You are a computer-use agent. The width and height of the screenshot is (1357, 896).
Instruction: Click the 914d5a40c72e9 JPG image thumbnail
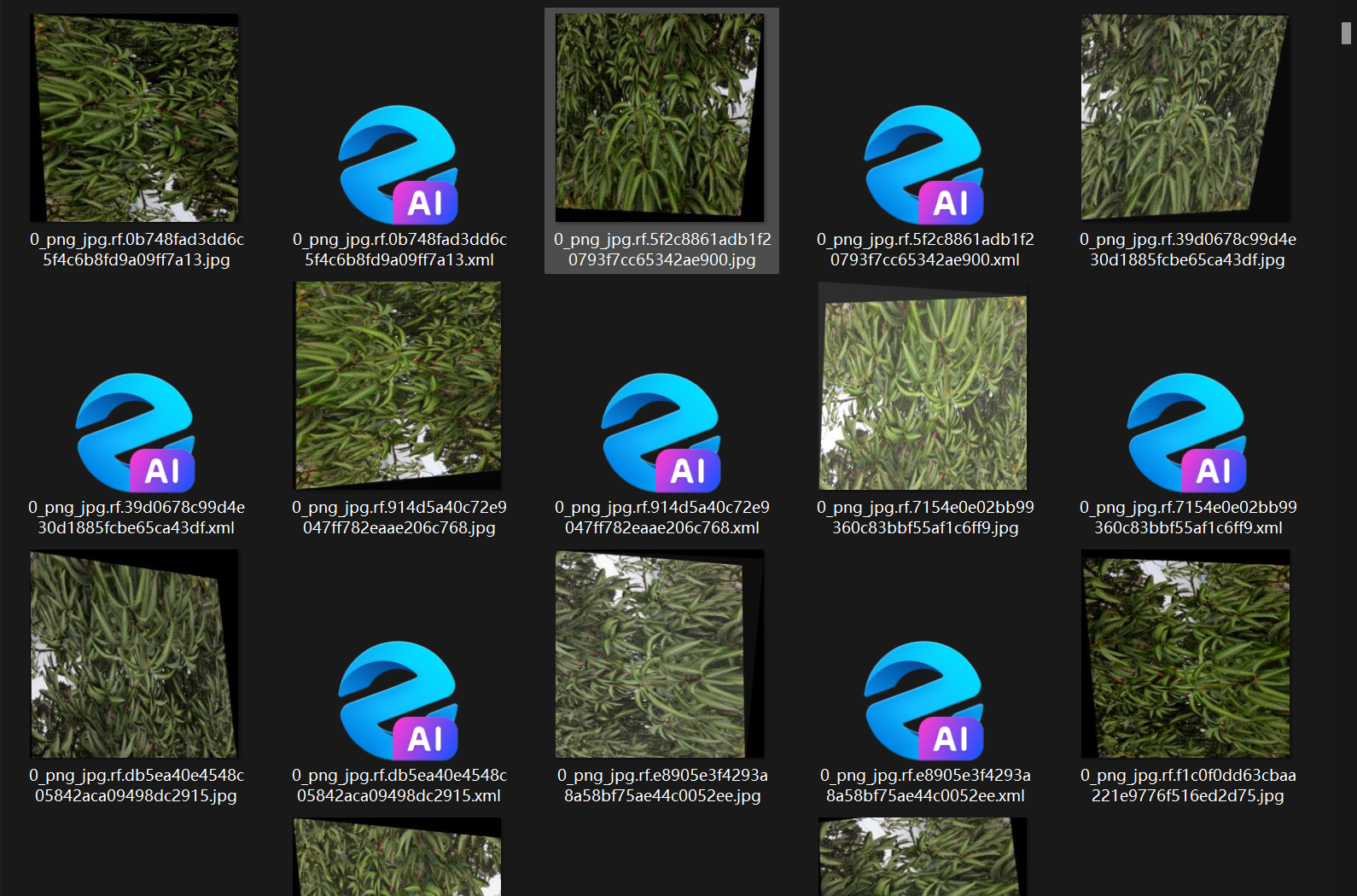(399, 386)
